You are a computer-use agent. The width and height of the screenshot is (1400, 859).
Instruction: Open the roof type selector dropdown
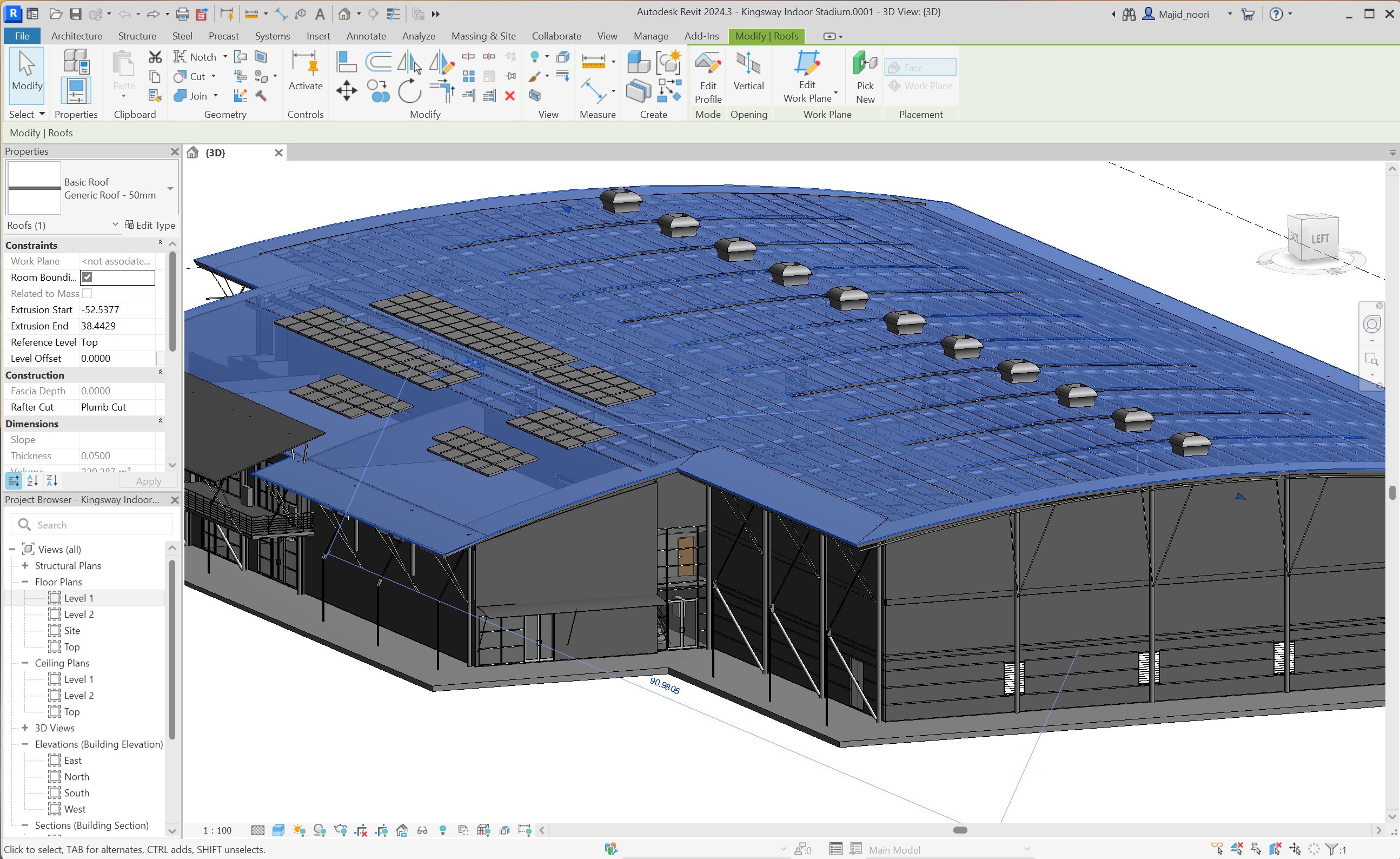click(170, 189)
